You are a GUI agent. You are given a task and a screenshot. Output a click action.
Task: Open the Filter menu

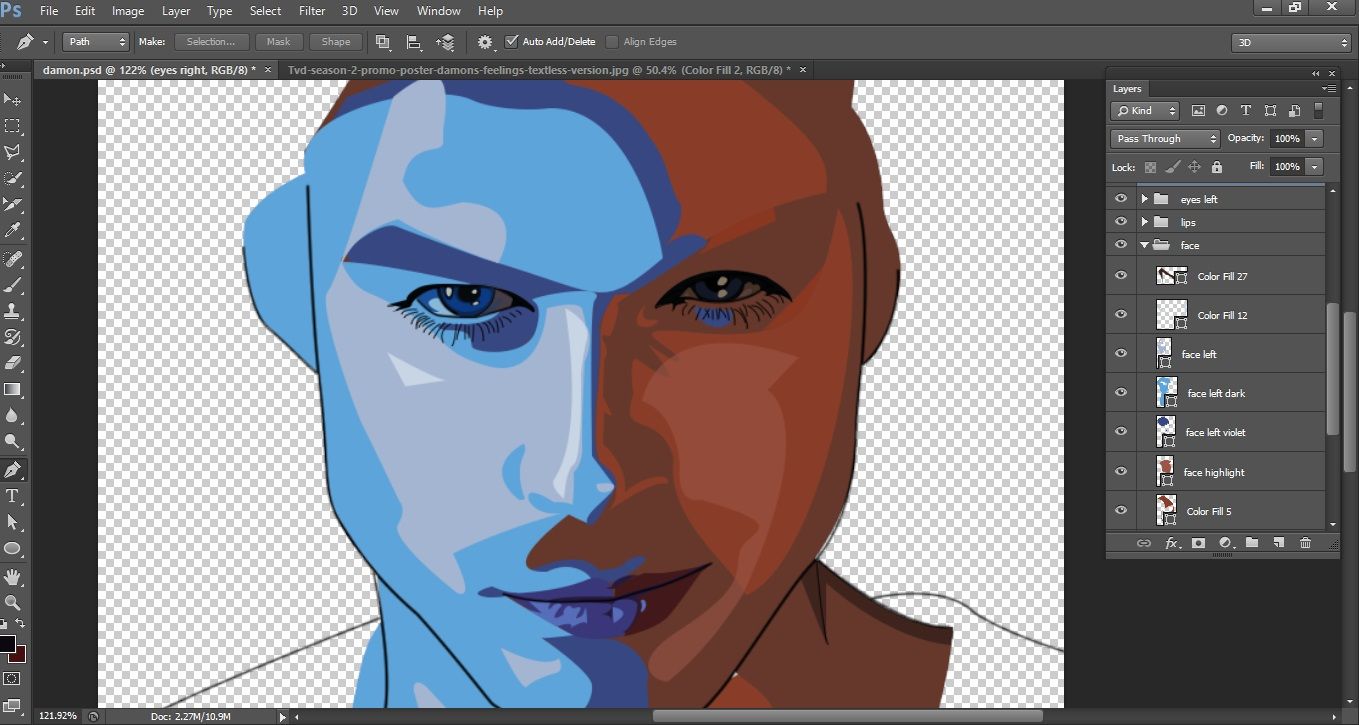point(312,11)
